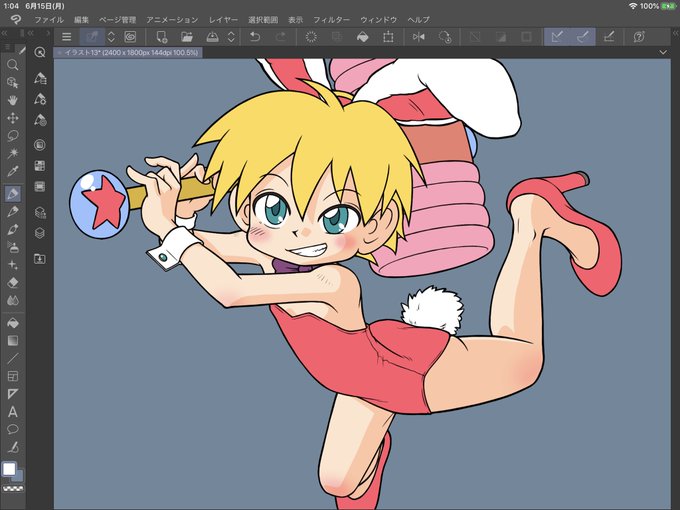Select the Lasso selection tool
This screenshot has width=680, height=510.
point(13,136)
